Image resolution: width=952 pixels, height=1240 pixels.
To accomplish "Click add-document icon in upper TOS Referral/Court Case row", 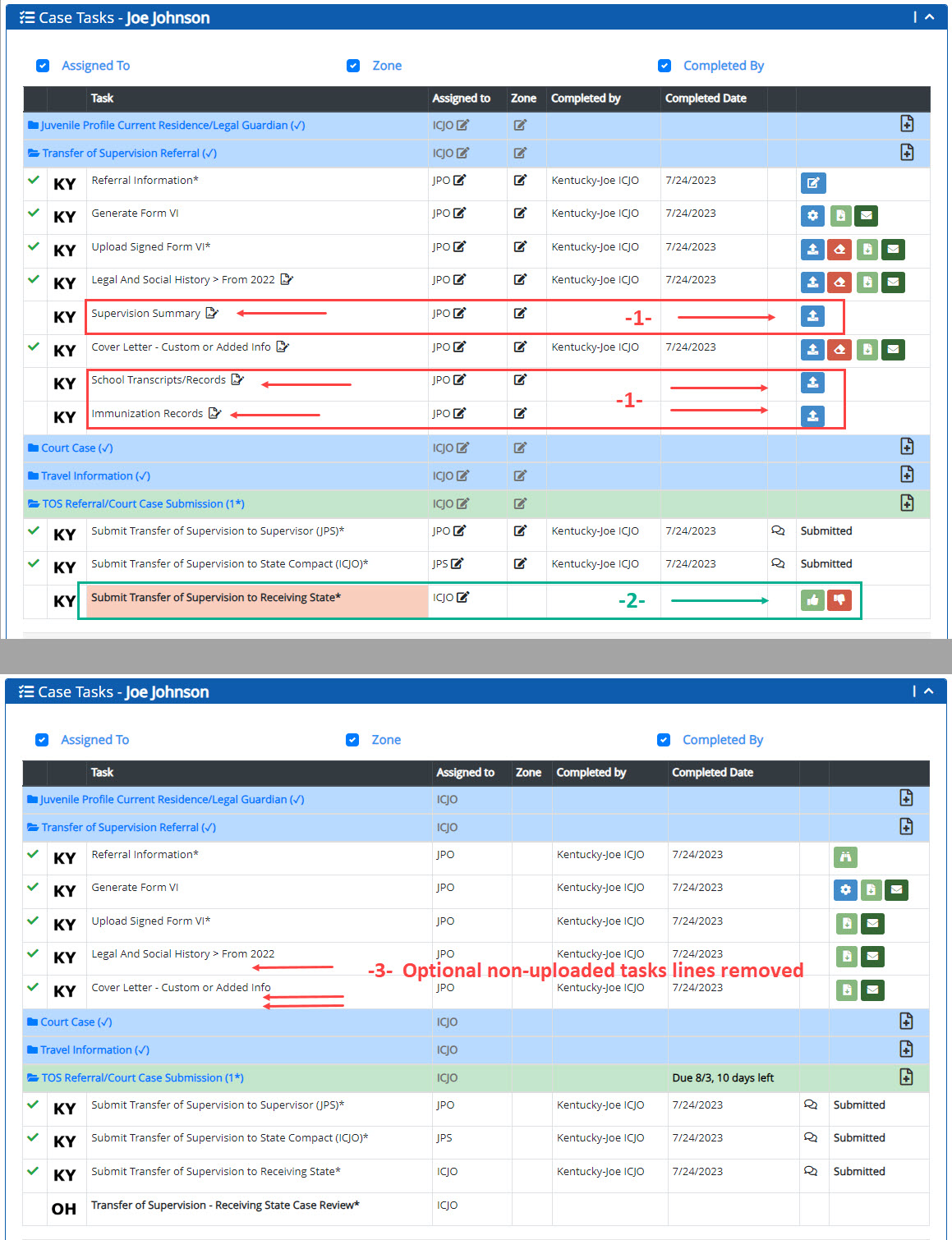I will click(x=907, y=503).
